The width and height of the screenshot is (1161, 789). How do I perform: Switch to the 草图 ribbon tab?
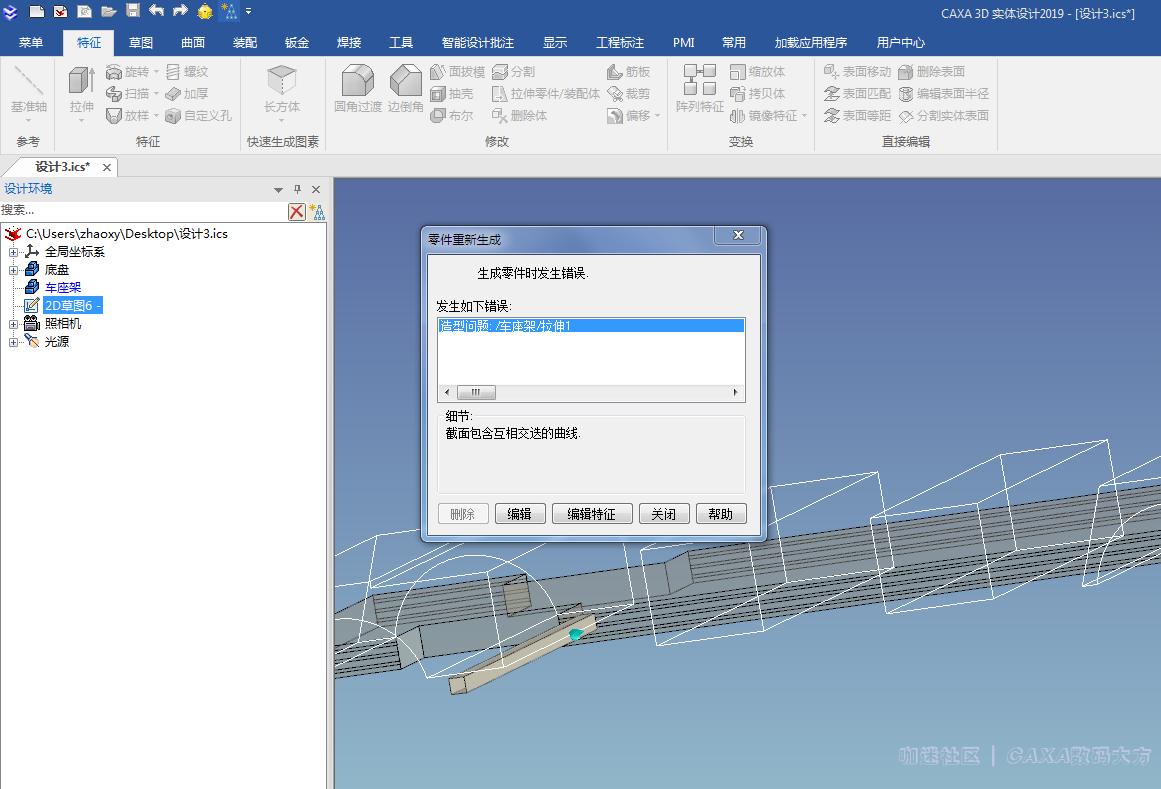pyautogui.click(x=141, y=43)
